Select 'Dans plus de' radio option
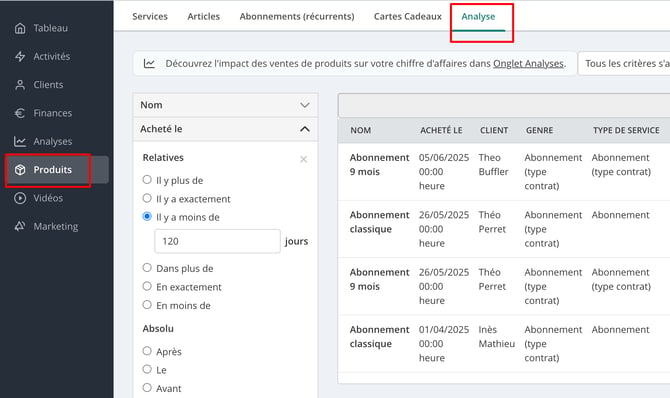This screenshot has width=670, height=398. click(x=147, y=268)
